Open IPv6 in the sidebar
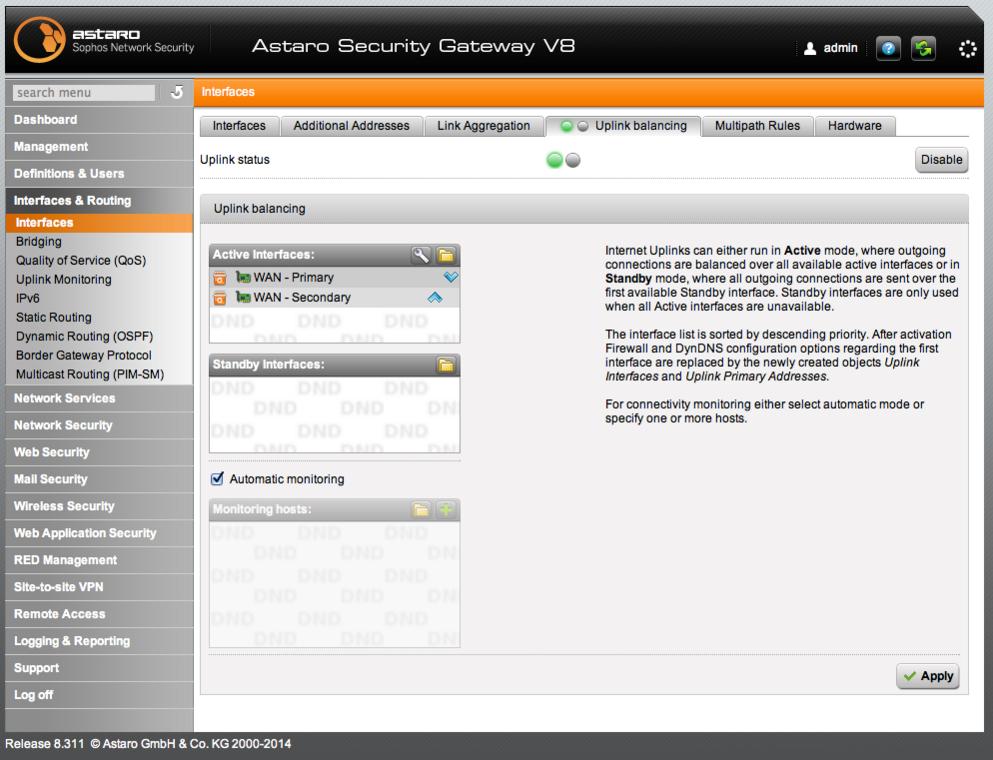This screenshot has width=993, height=760. (x=28, y=298)
